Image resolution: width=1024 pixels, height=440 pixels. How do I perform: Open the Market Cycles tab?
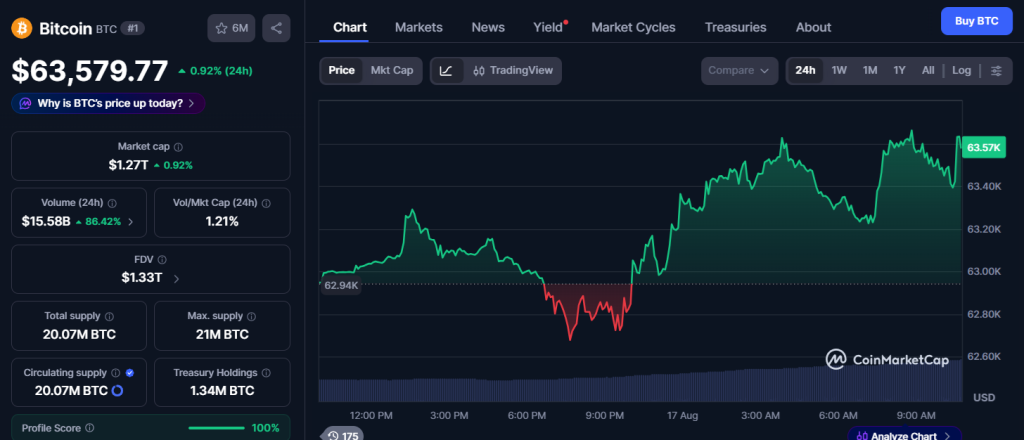coord(633,27)
